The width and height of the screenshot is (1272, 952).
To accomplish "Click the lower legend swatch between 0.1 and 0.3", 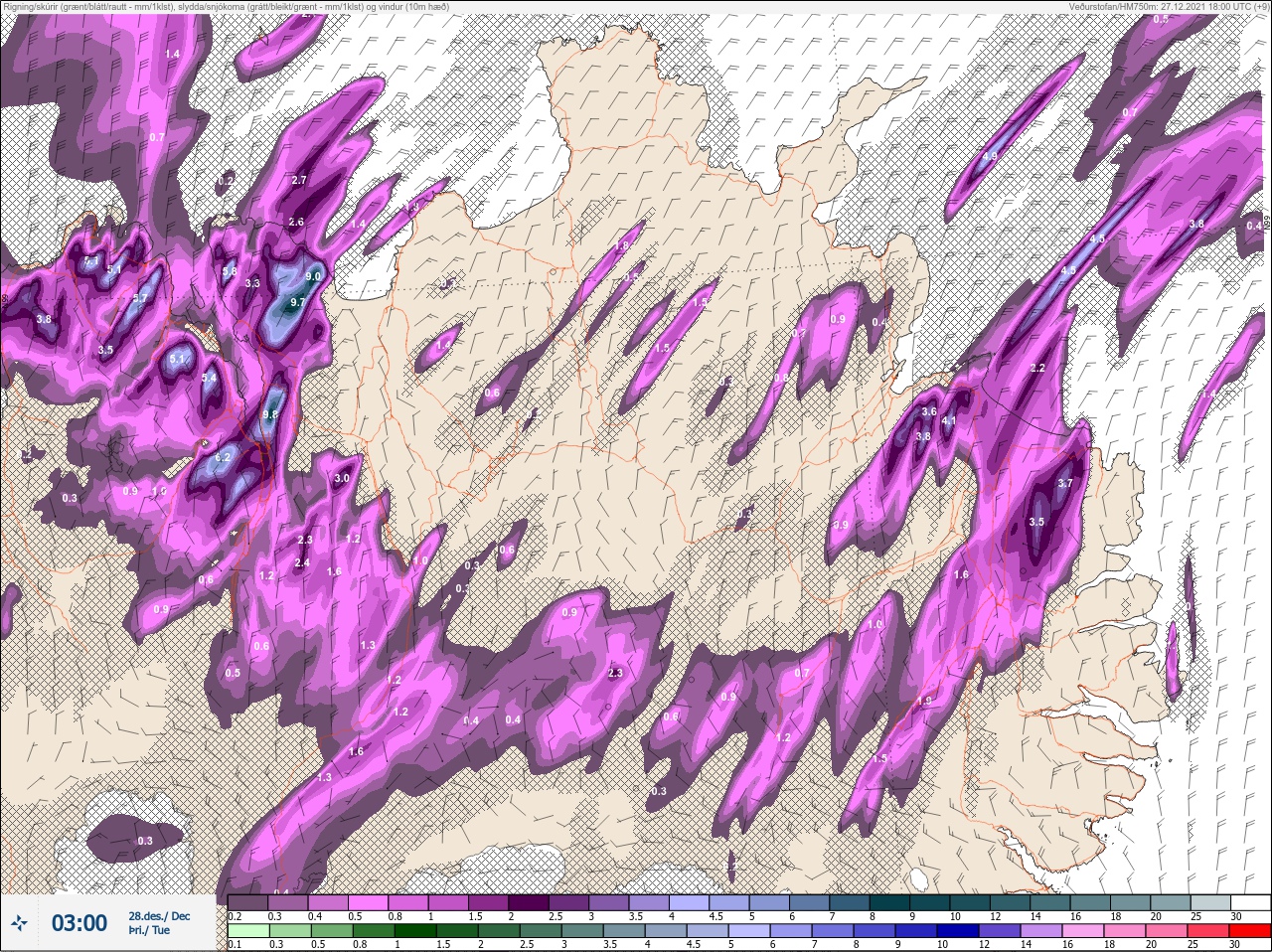I will pos(248,931).
